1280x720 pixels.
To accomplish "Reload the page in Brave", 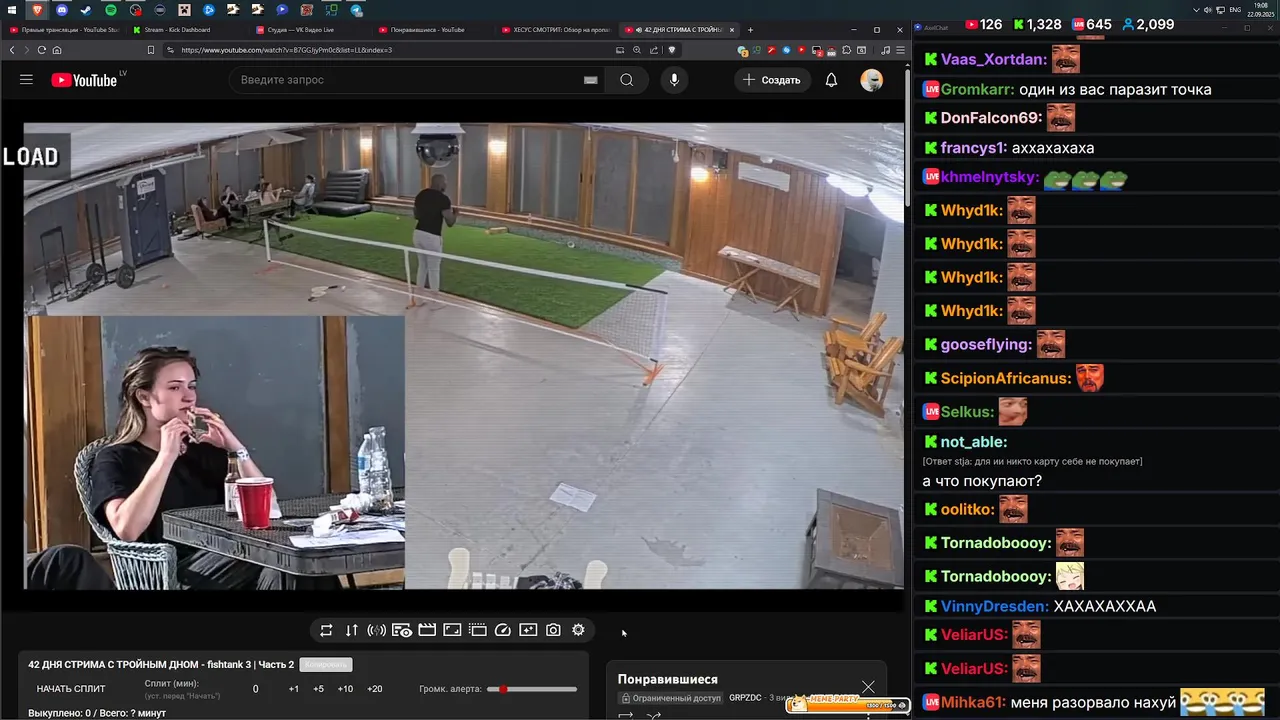I will click(x=41, y=50).
